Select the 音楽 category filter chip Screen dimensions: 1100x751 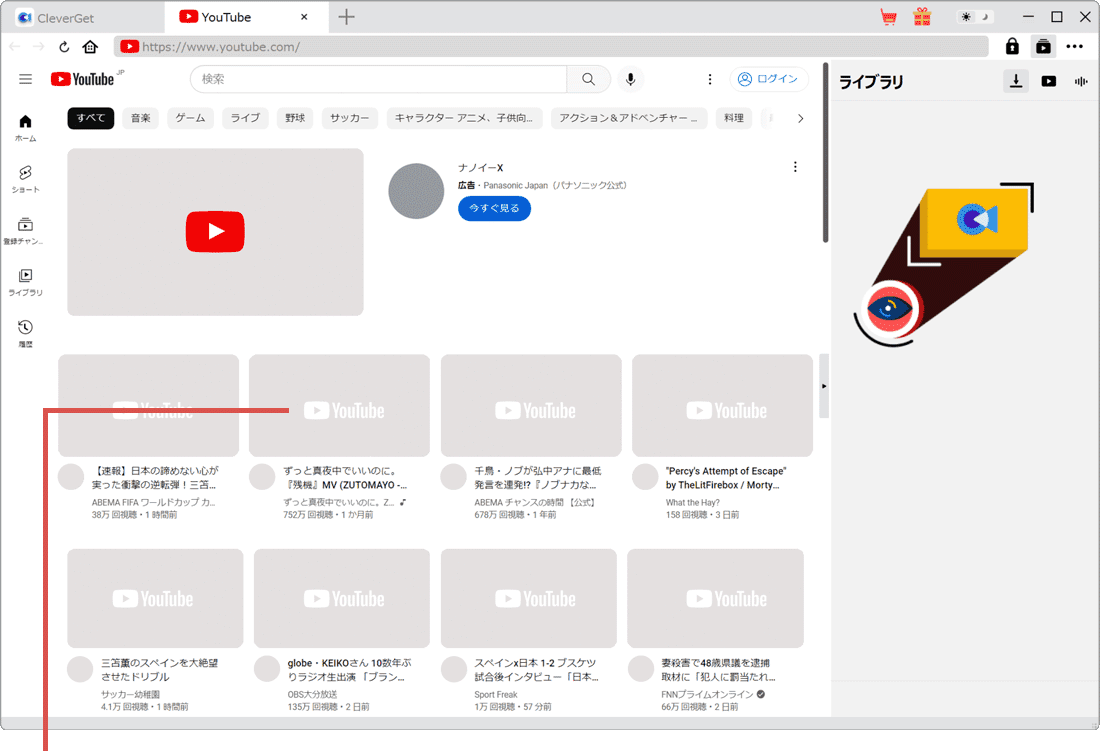140,118
